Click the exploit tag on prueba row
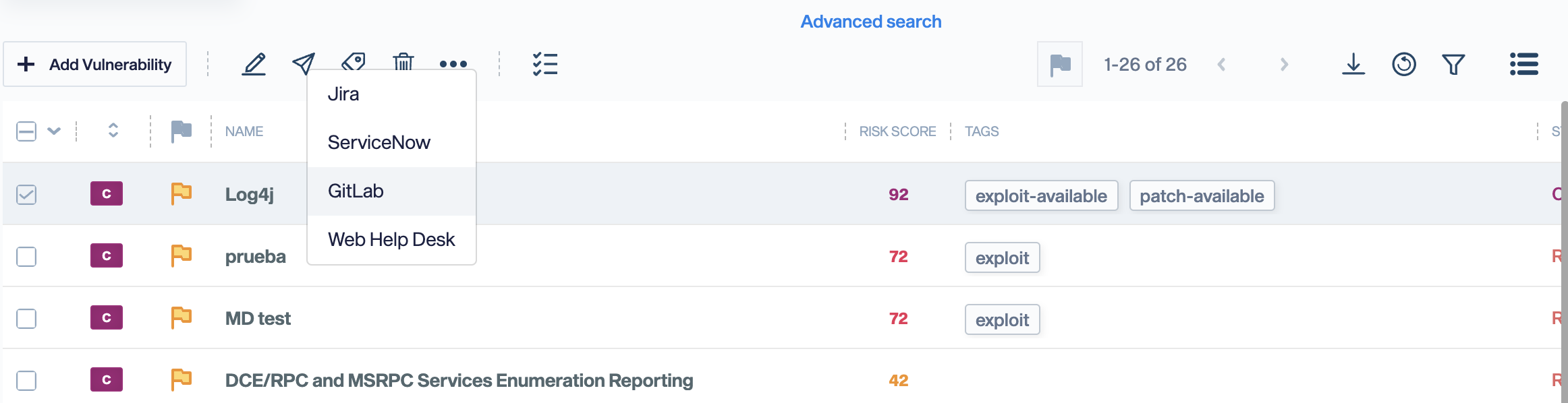Viewport: 1568px width, 403px height. pyautogui.click(x=1002, y=257)
